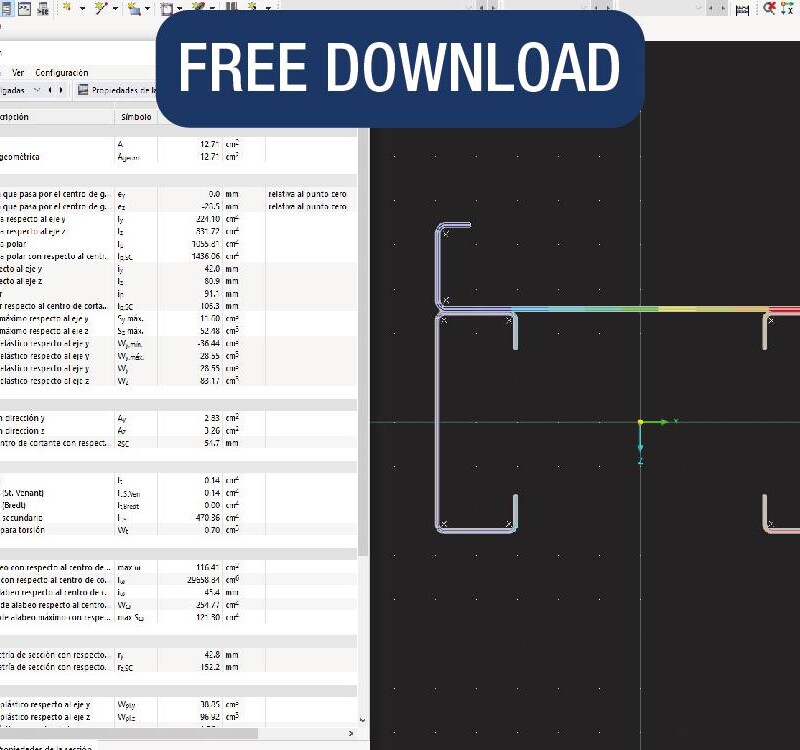
Task: Select the value 1436.06 in table
Action: pos(206,256)
